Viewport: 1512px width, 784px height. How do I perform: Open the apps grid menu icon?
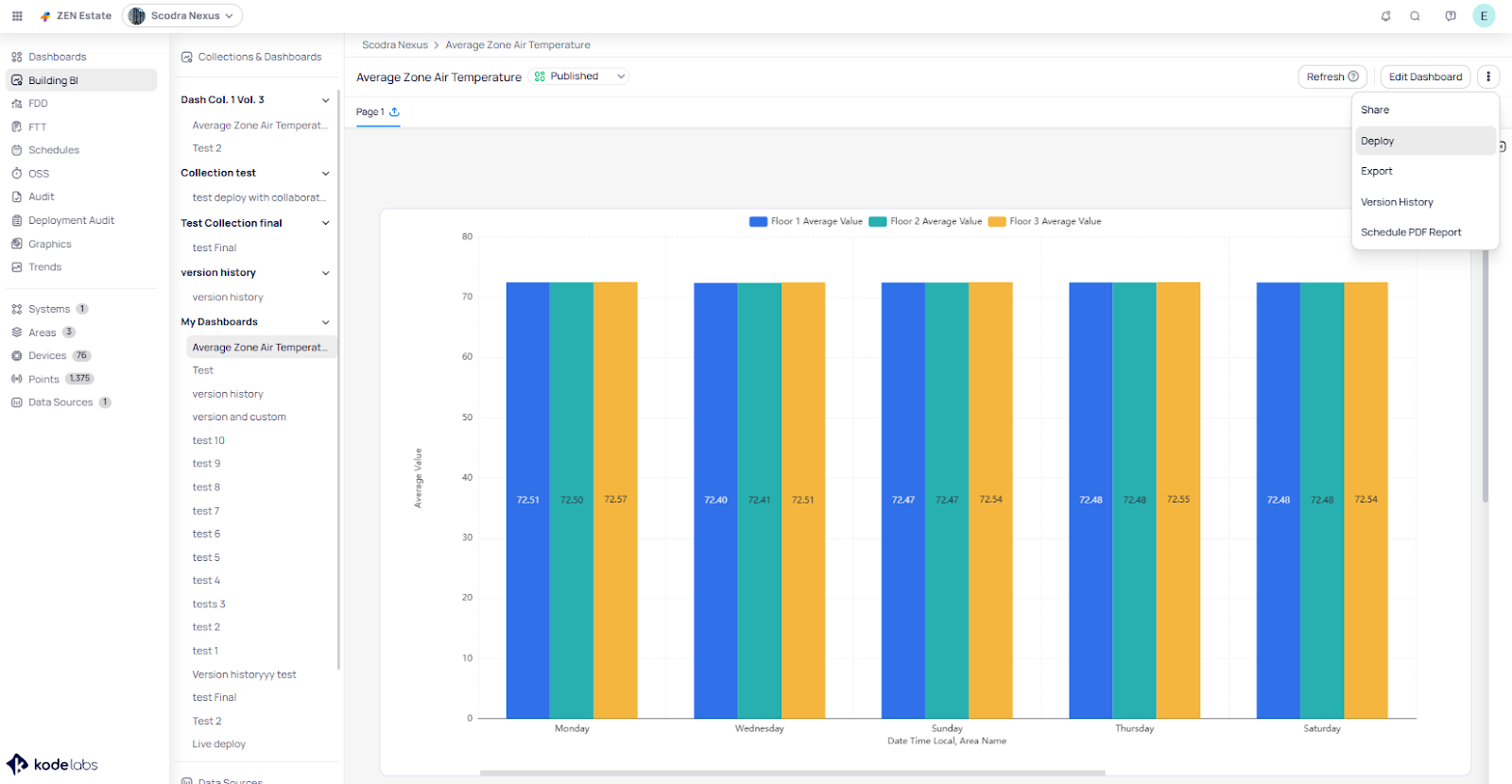(17, 16)
